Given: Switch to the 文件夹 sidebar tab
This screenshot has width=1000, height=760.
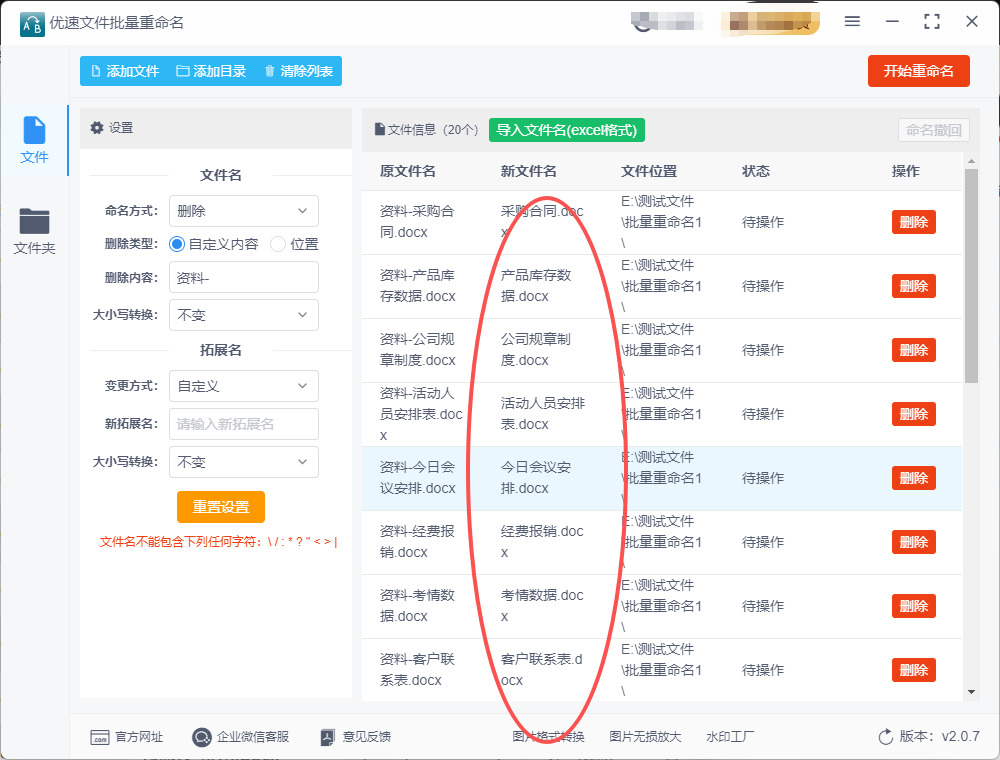Looking at the screenshot, I should coord(34,231).
